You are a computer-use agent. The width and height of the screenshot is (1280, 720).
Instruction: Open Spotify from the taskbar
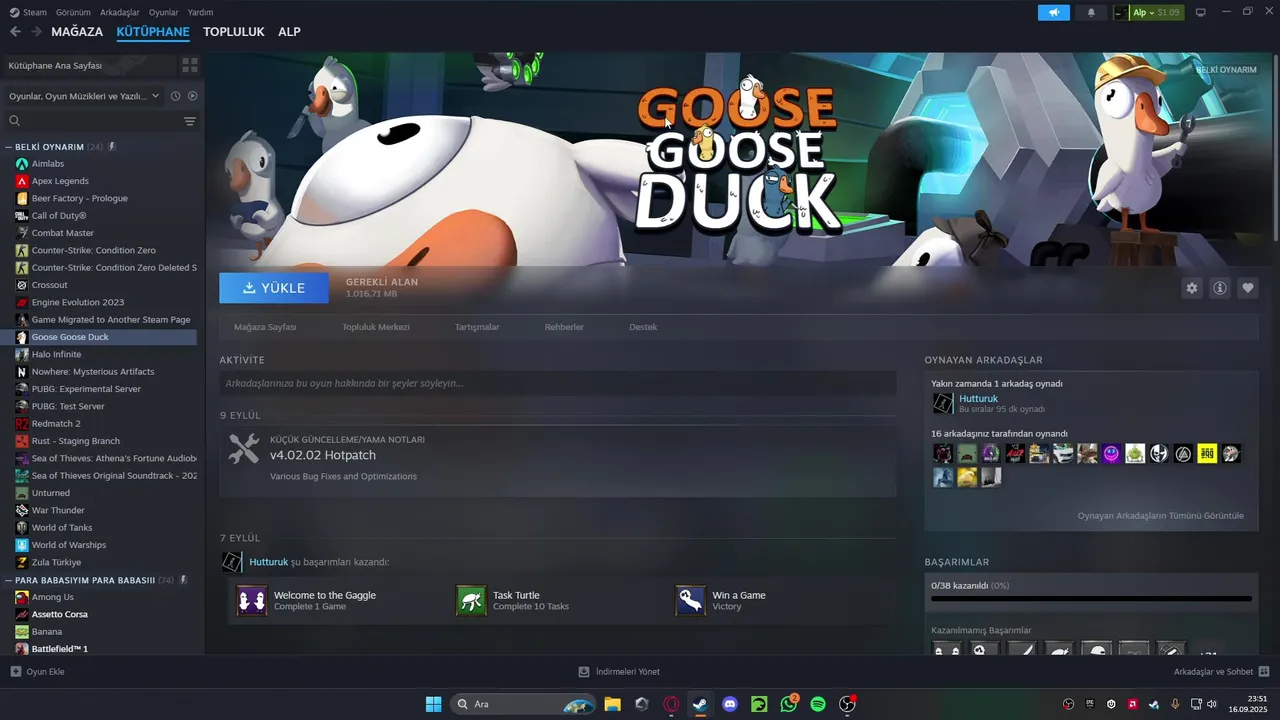click(x=818, y=704)
